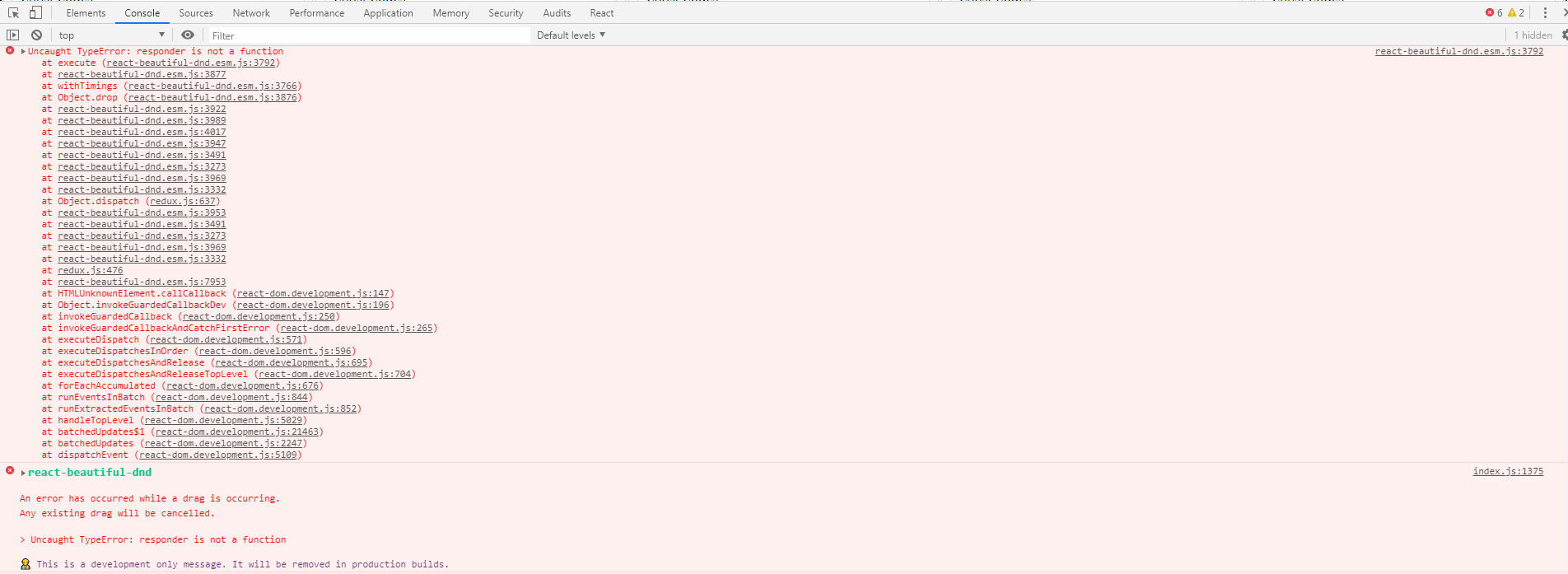Viewport: 1568px width, 574px height.
Task: Click the 1 hidden messages label
Action: (1533, 35)
